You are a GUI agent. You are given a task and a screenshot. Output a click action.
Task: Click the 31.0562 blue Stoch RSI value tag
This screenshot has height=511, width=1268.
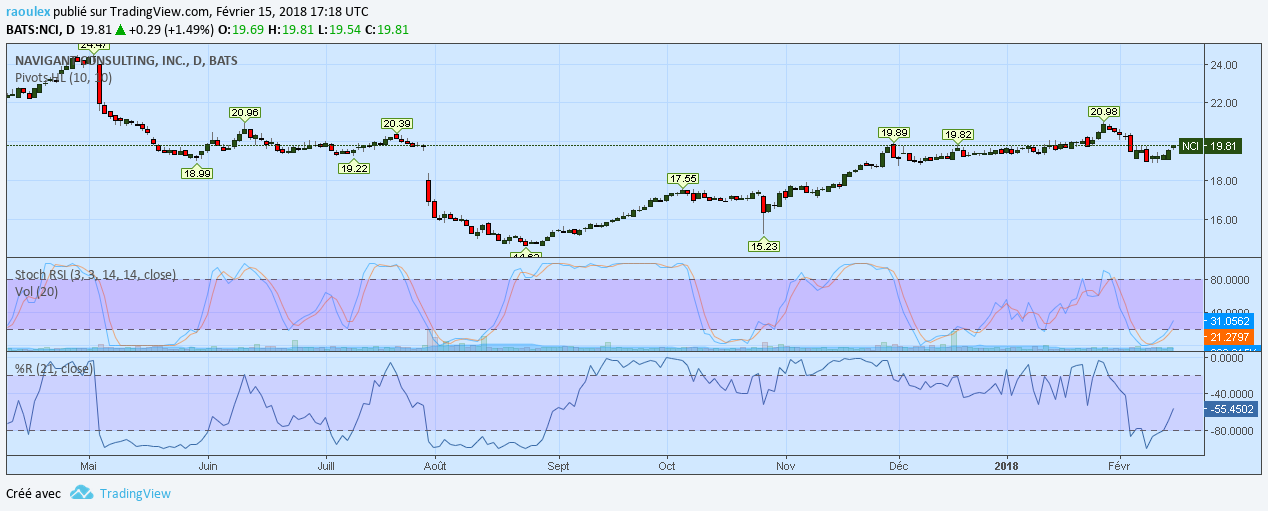pos(1230,321)
